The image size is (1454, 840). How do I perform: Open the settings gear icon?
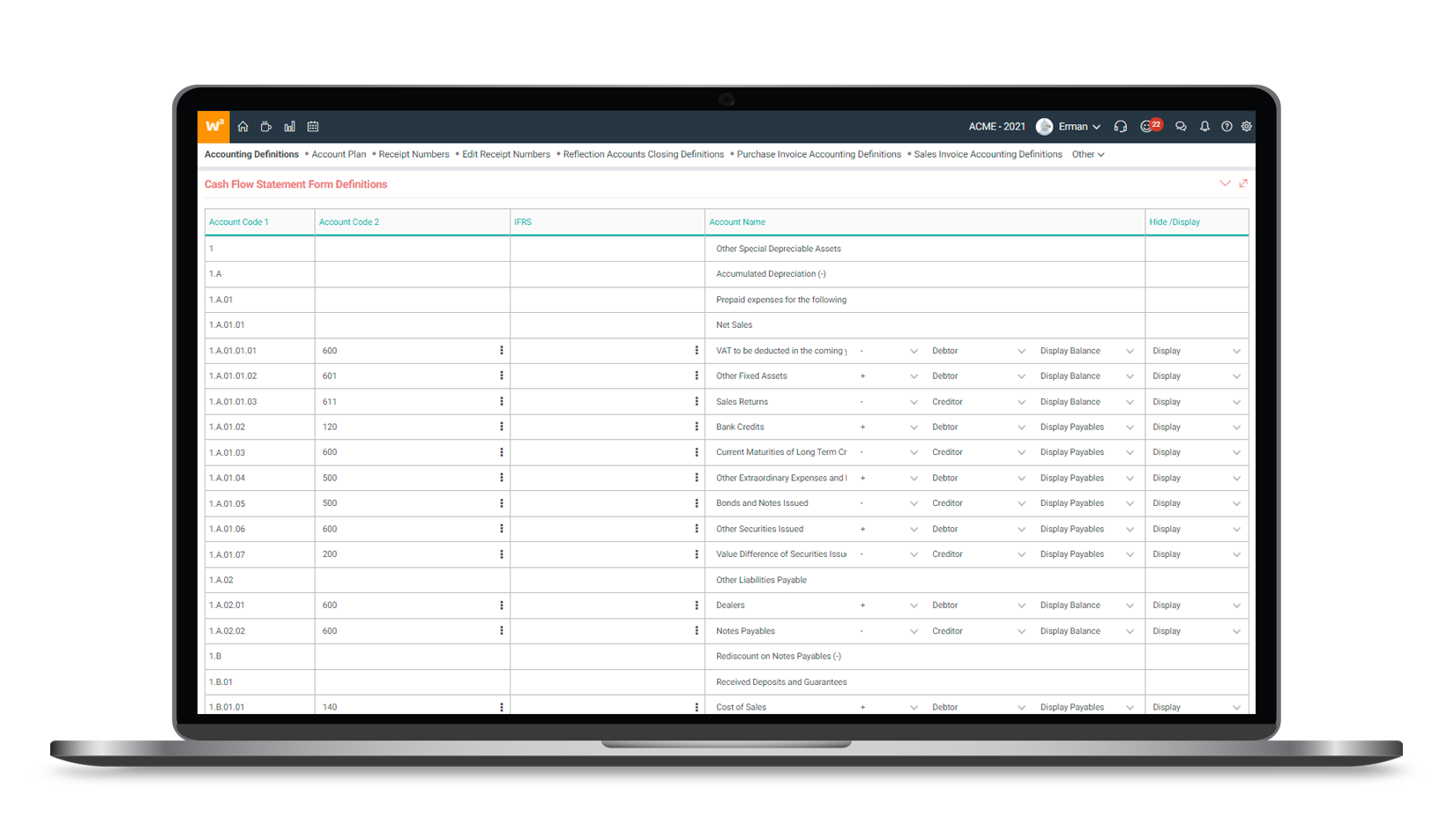(x=1247, y=127)
